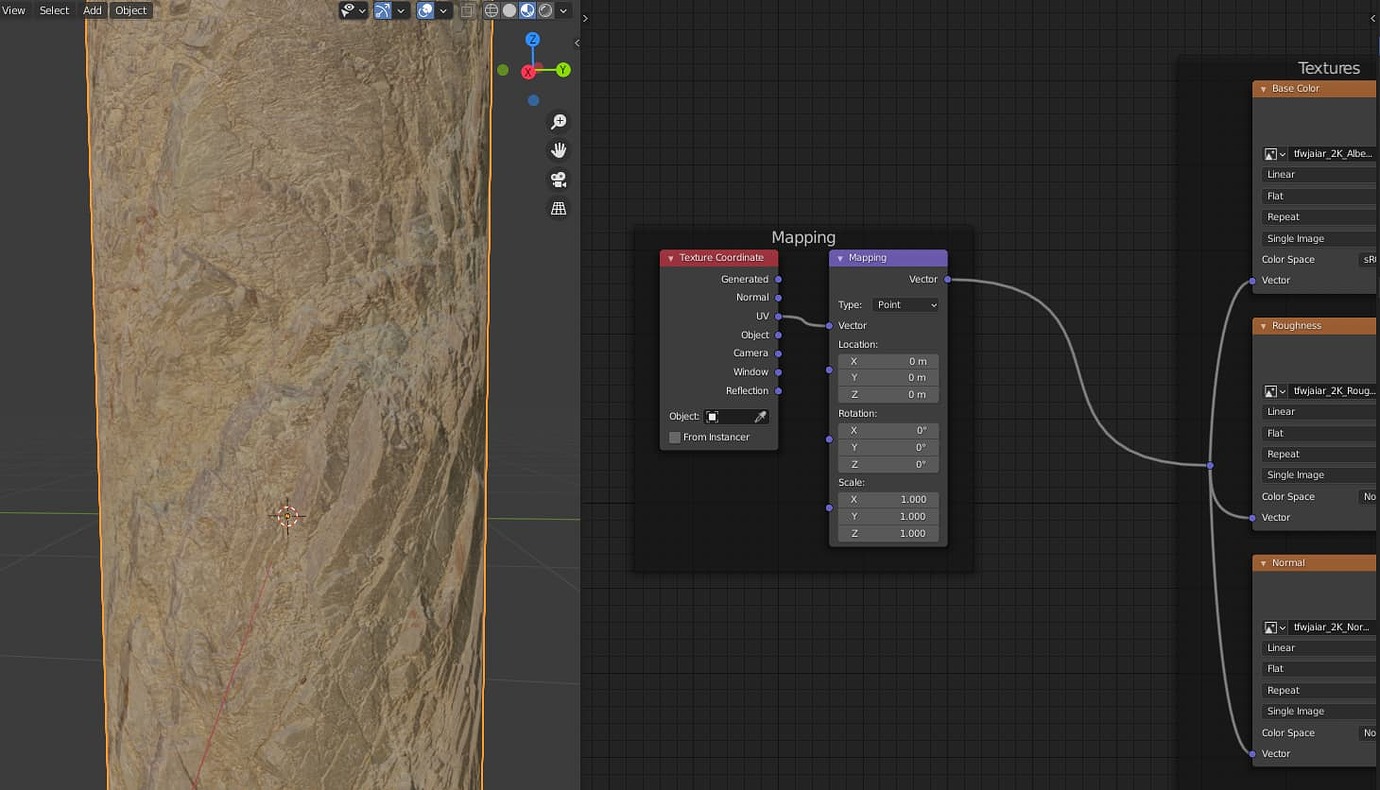Browse images in the Roughness node
Viewport: 1380px width, 790px height.
point(1274,391)
